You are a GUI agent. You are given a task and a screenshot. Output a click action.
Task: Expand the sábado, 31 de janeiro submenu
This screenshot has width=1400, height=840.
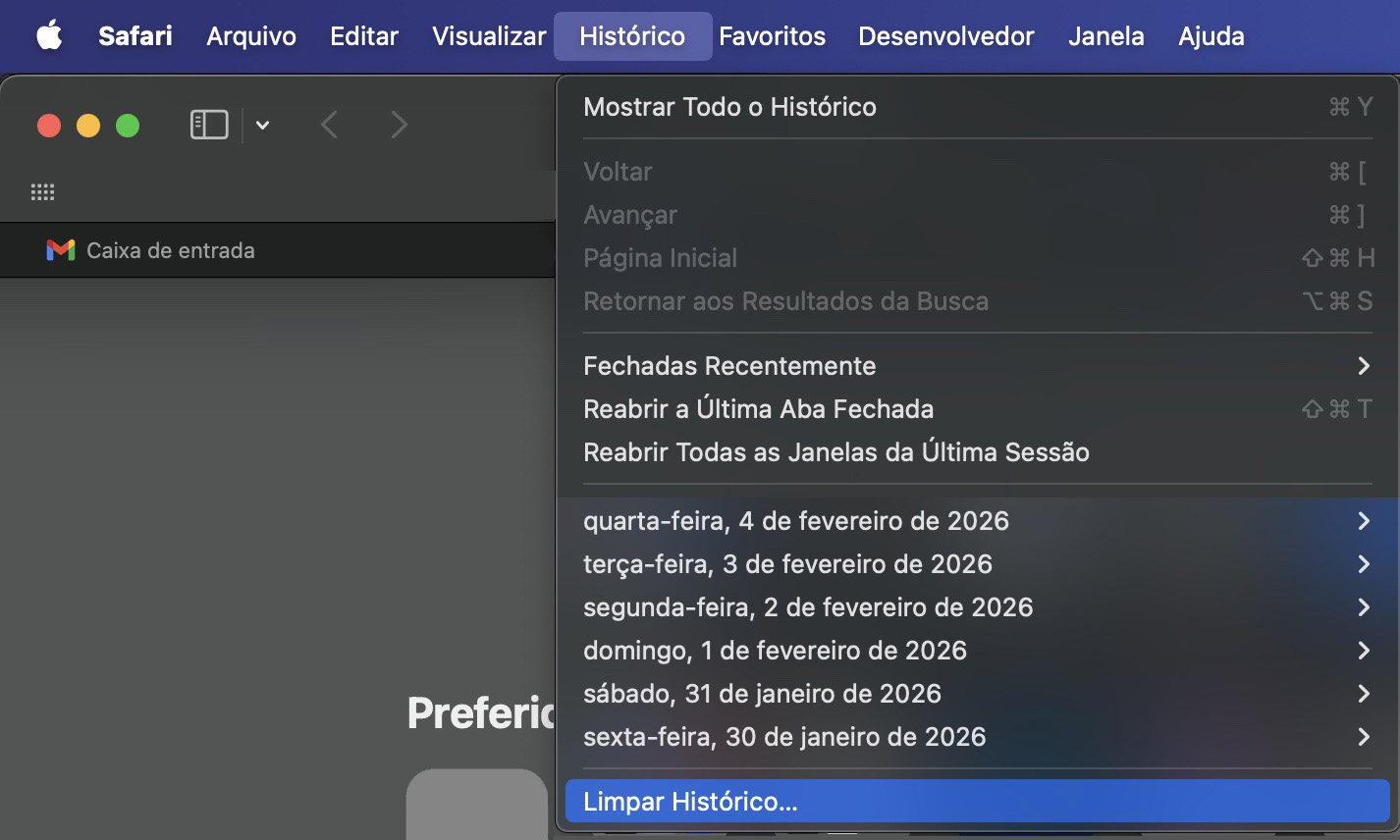click(x=1364, y=693)
